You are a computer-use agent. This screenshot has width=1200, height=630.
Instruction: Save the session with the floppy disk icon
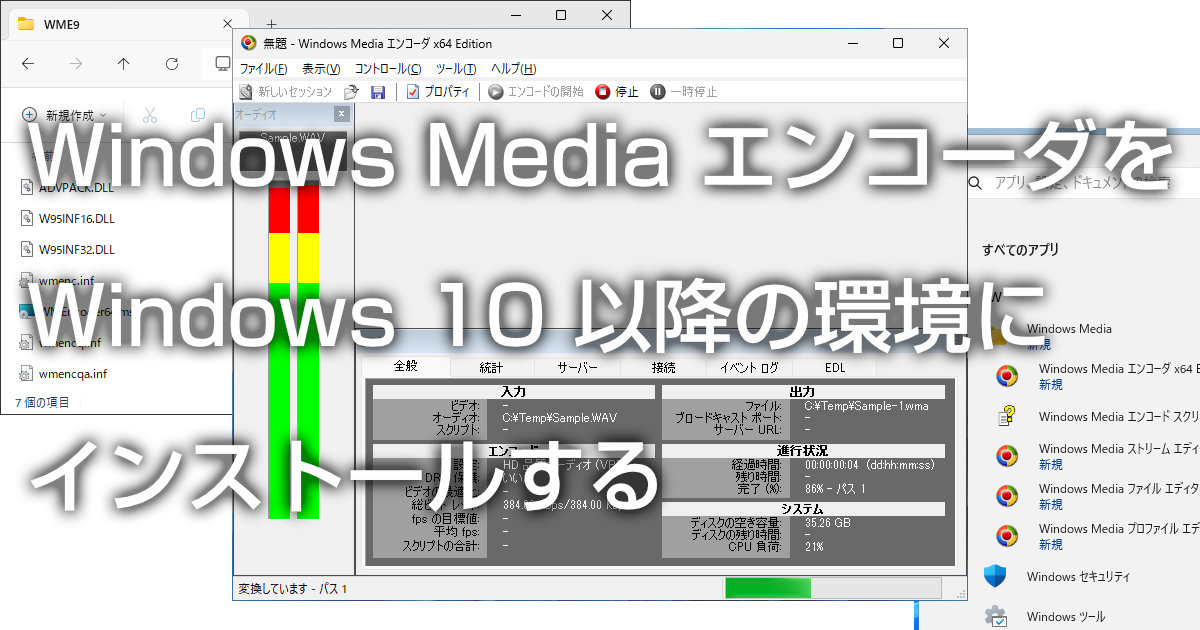[x=378, y=91]
